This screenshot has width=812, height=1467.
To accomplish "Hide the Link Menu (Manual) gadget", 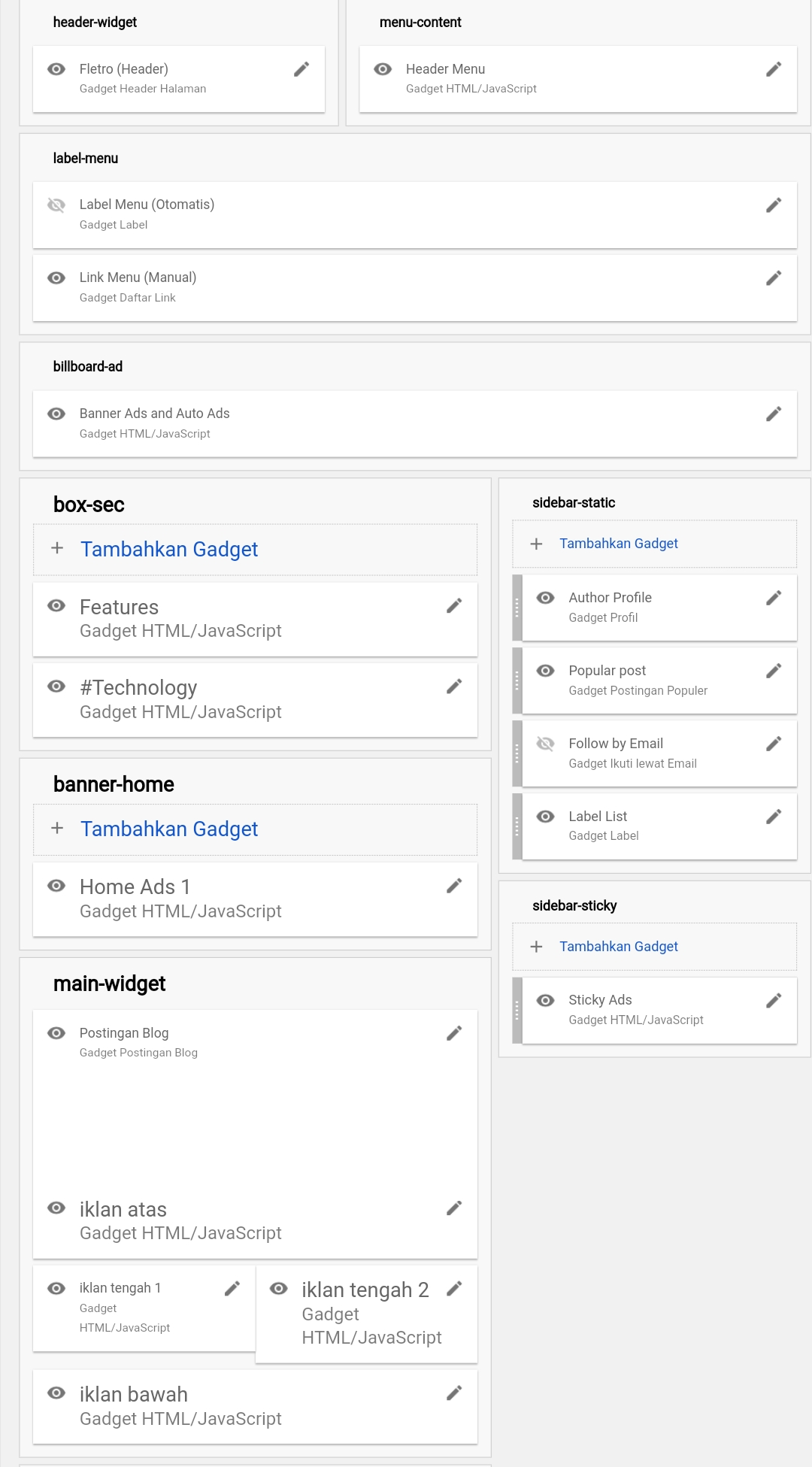I will [56, 278].
